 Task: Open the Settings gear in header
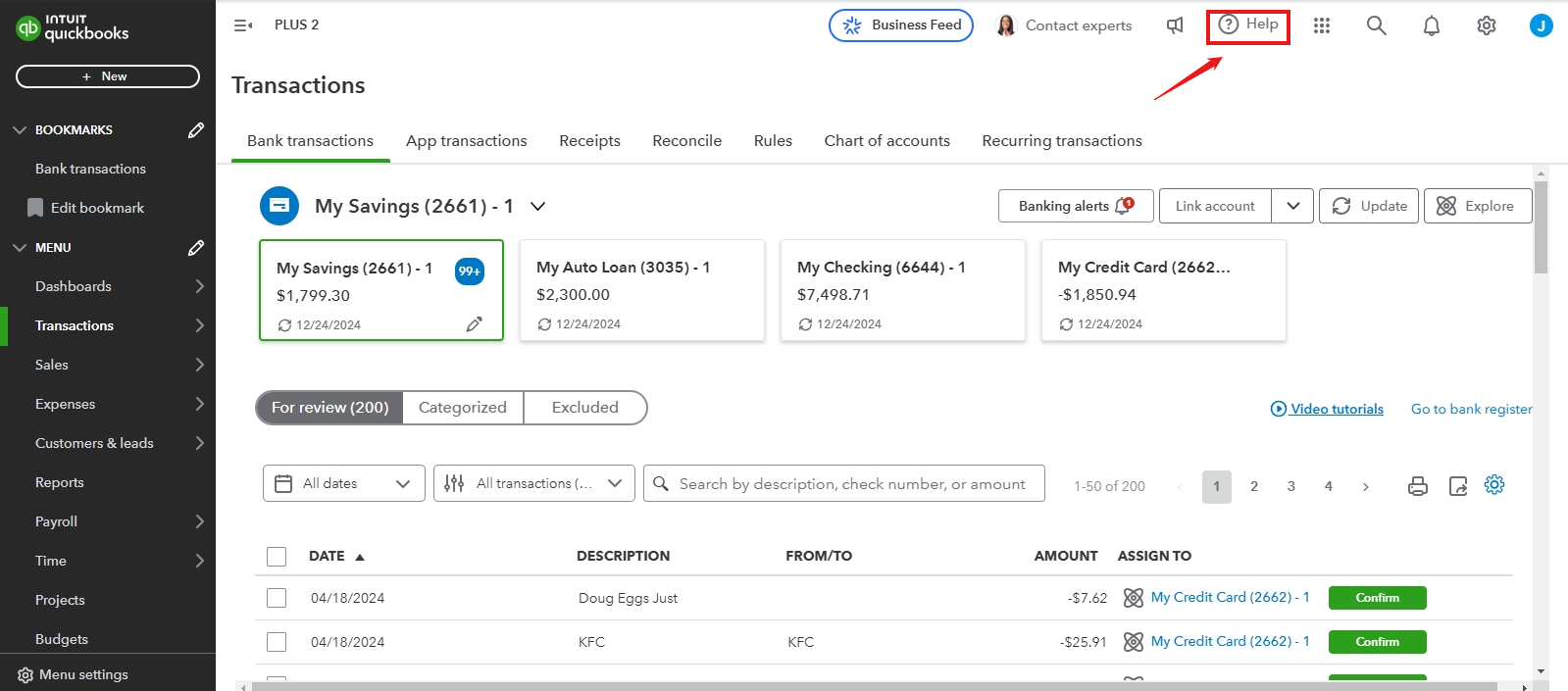pos(1487,25)
